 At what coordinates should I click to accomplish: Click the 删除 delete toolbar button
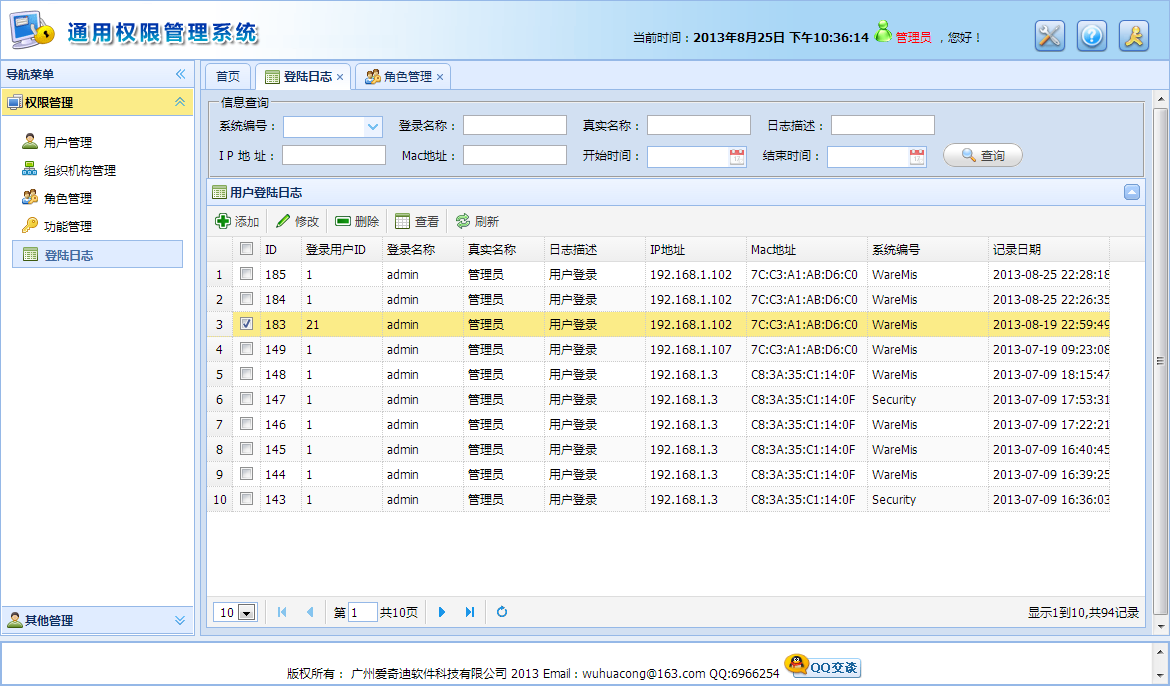coord(357,221)
